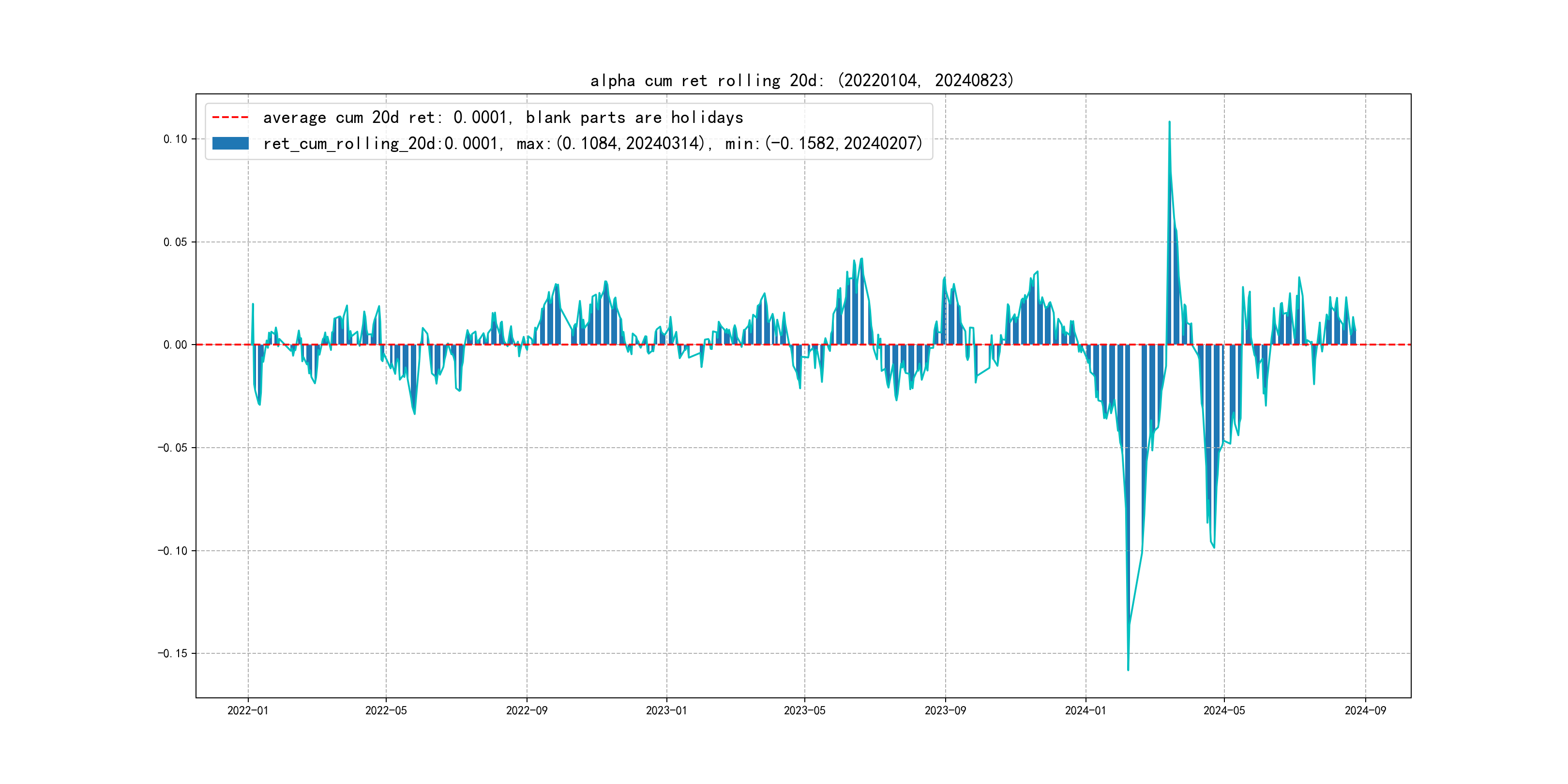Click the 2023-09 x-axis label
The height and width of the screenshot is (784, 1568).
coord(945,710)
